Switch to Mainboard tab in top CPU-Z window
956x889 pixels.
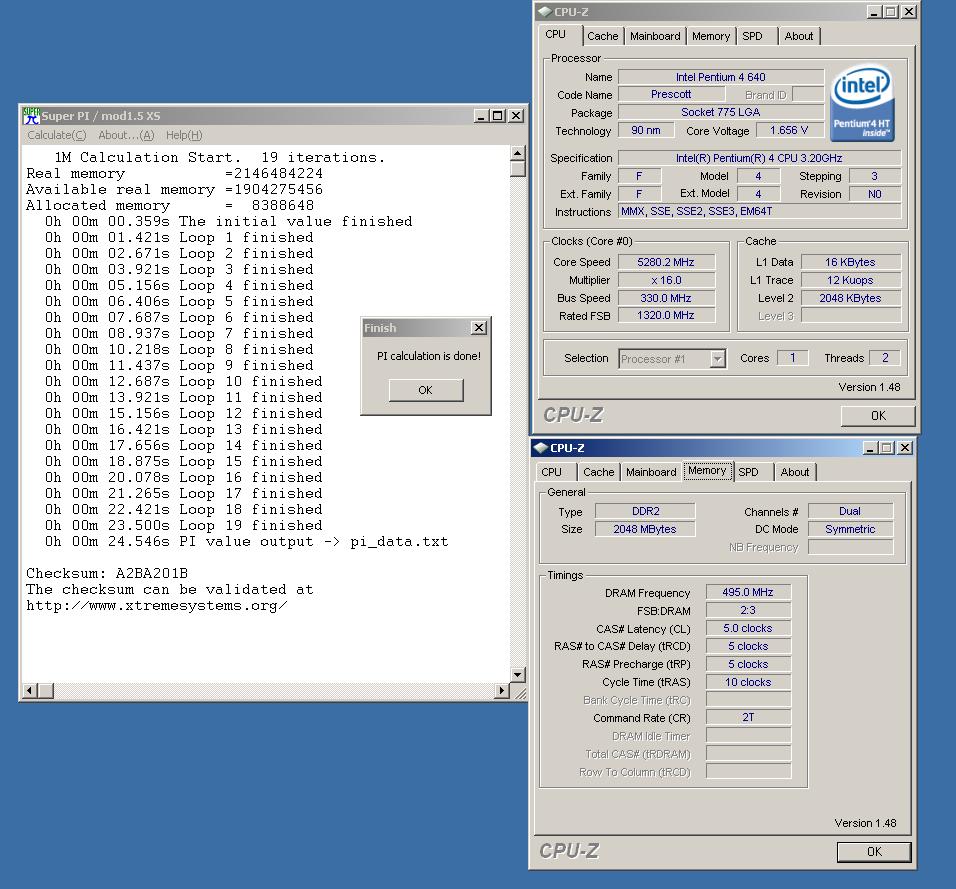655,36
